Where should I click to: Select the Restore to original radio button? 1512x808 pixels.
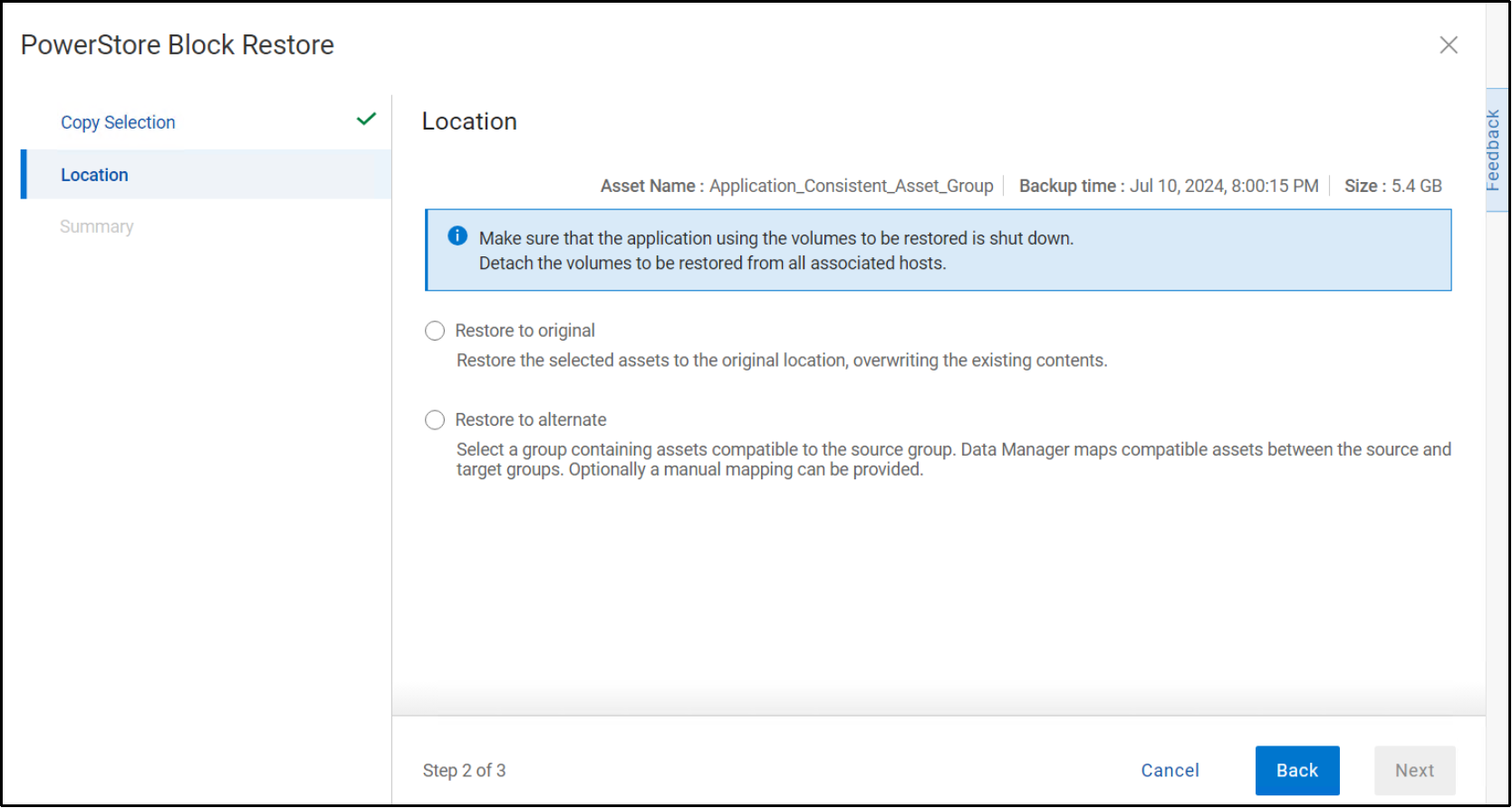(x=435, y=331)
